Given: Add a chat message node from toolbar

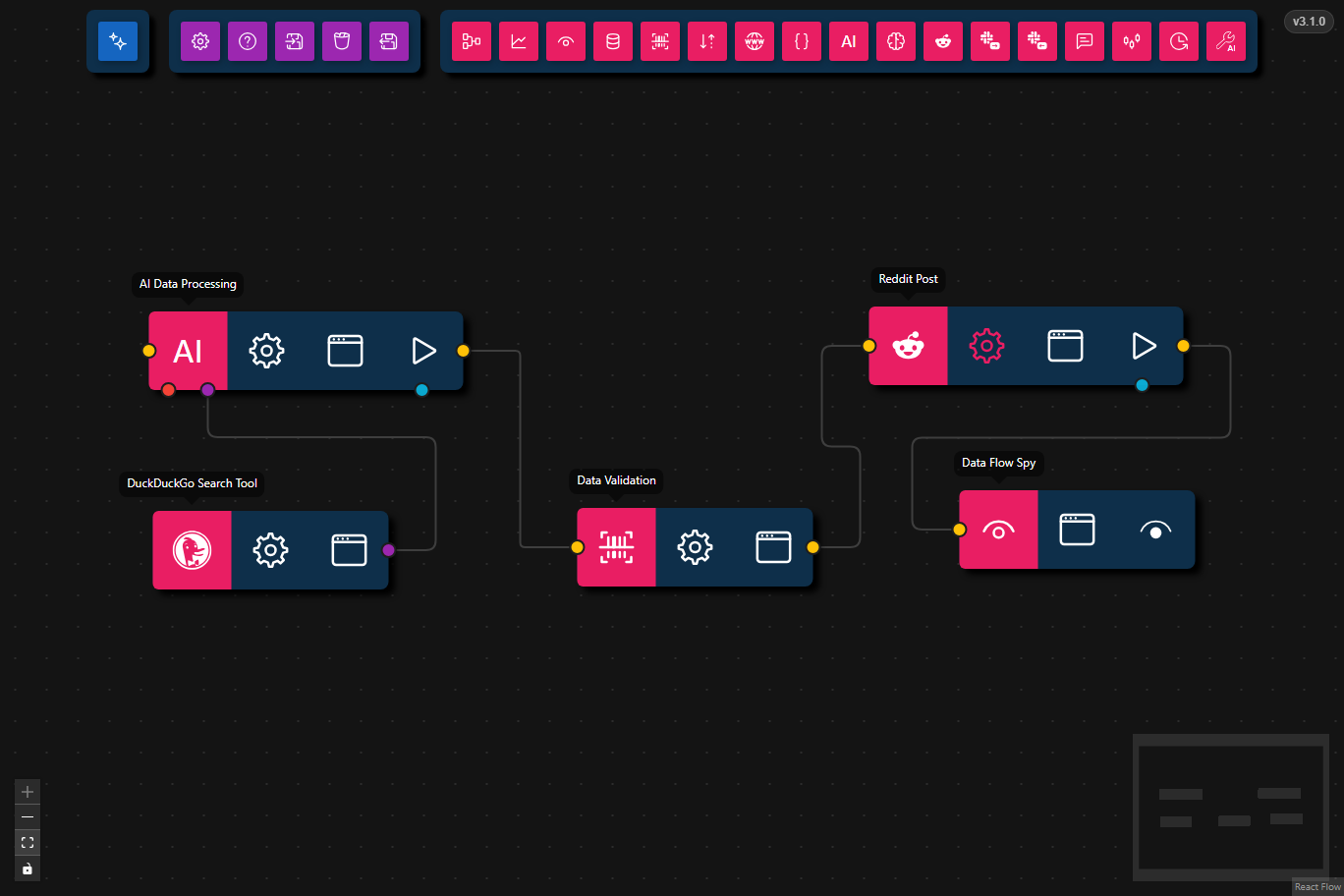Looking at the screenshot, I should click(x=1085, y=41).
